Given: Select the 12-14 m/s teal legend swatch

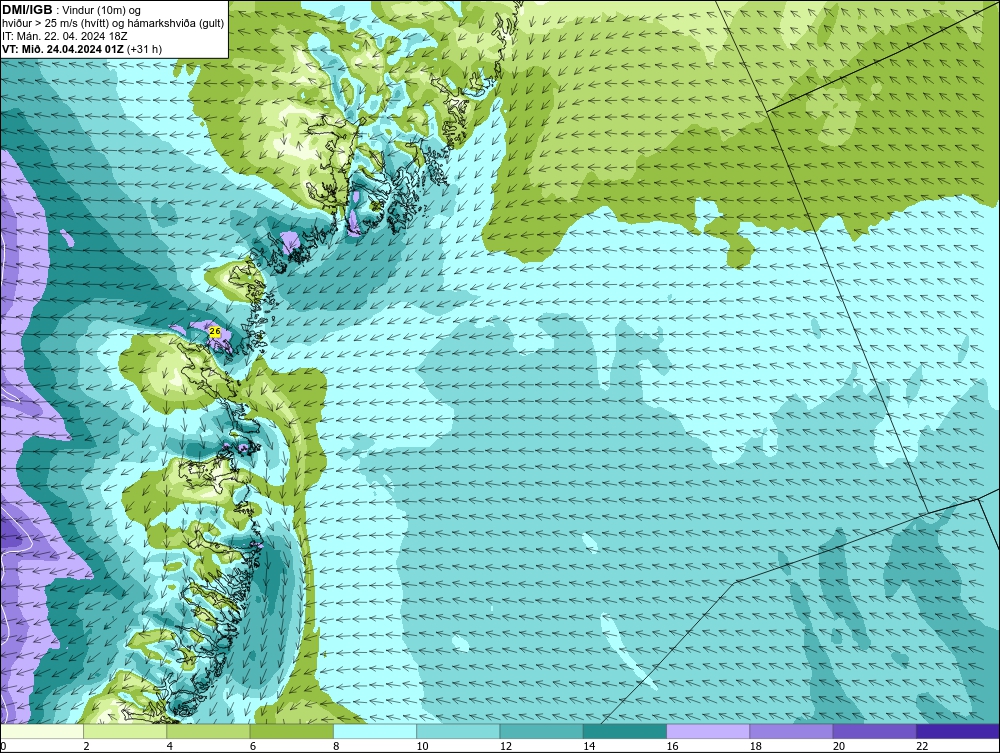Looking at the screenshot, I should tap(541, 731).
